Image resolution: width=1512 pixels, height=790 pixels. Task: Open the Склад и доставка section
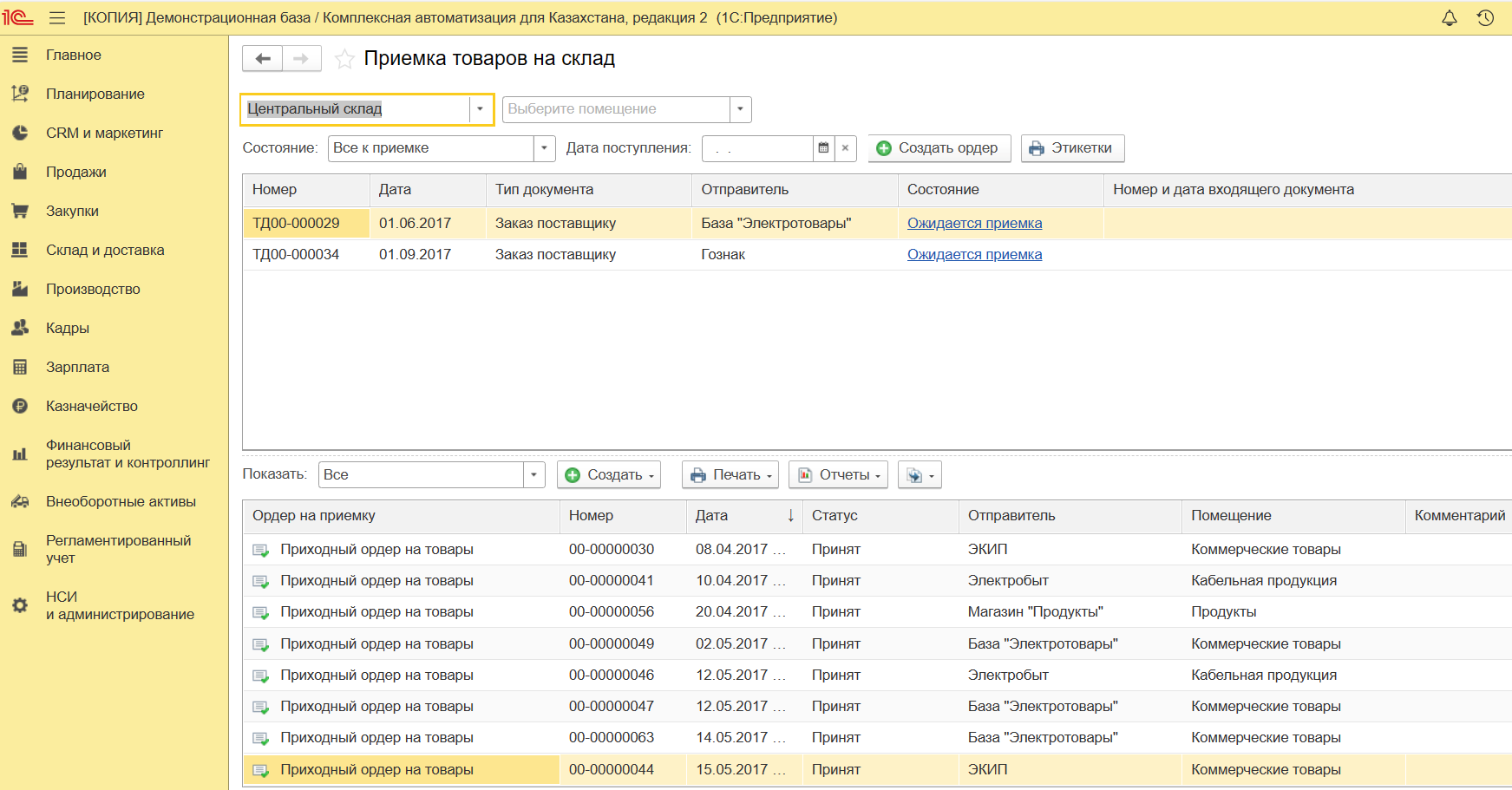tap(104, 250)
